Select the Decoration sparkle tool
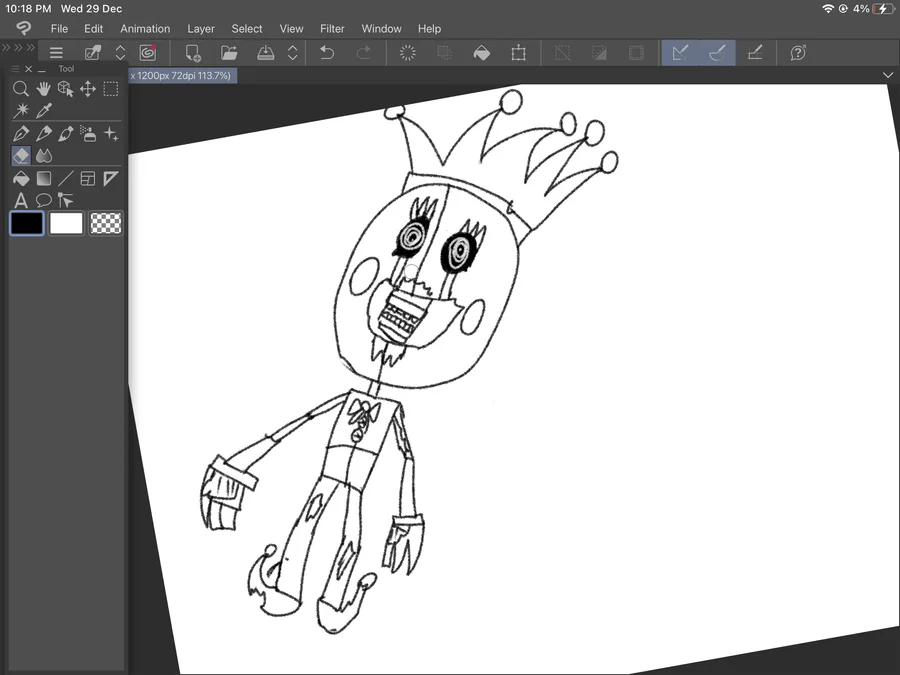 (110, 134)
